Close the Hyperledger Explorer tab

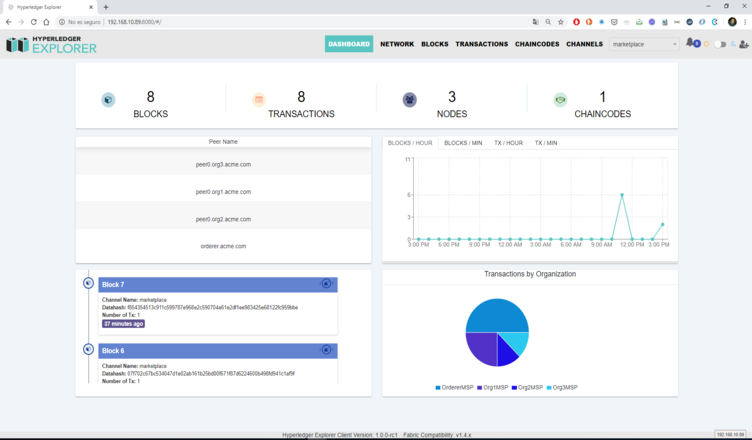91,7
